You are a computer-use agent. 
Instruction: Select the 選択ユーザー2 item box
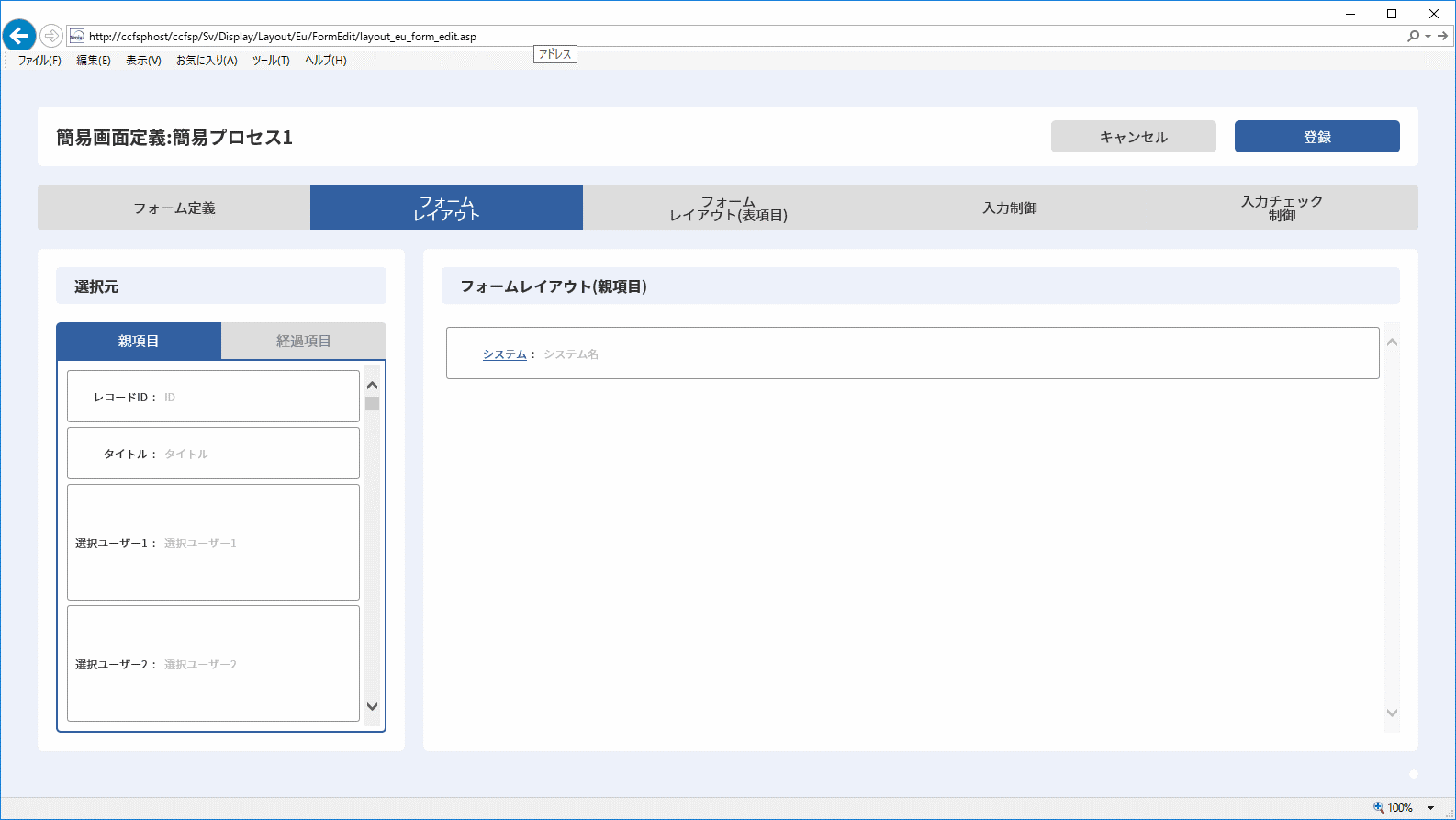(213, 664)
